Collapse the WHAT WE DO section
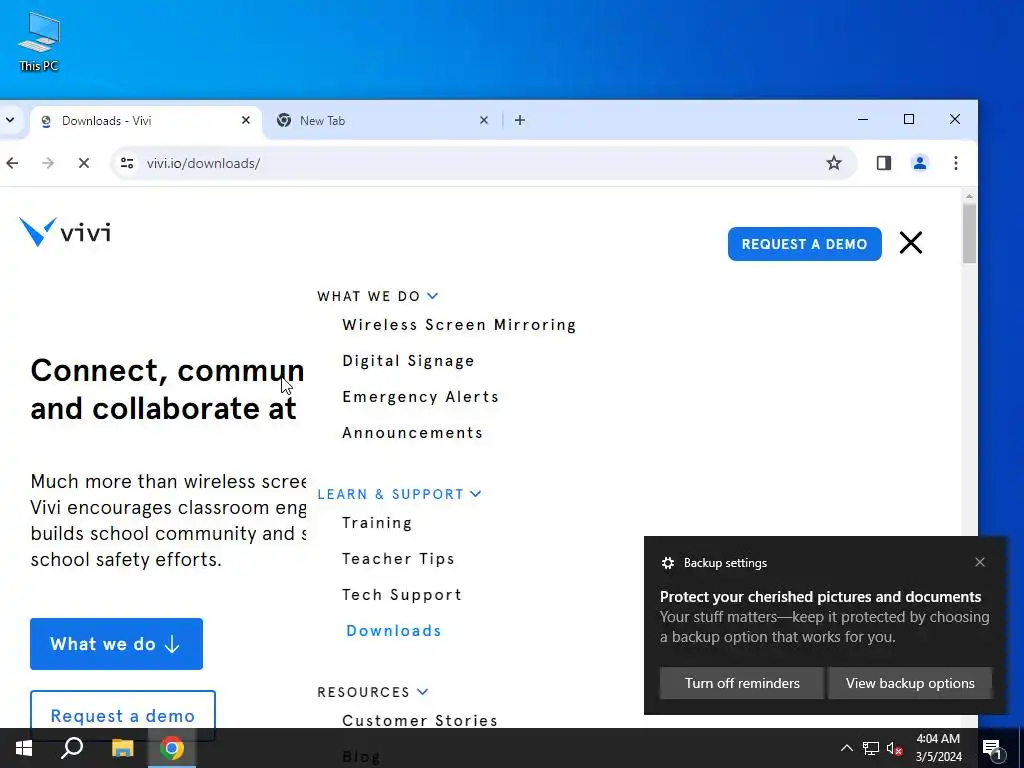The height and width of the screenshot is (768, 1024). (x=377, y=296)
